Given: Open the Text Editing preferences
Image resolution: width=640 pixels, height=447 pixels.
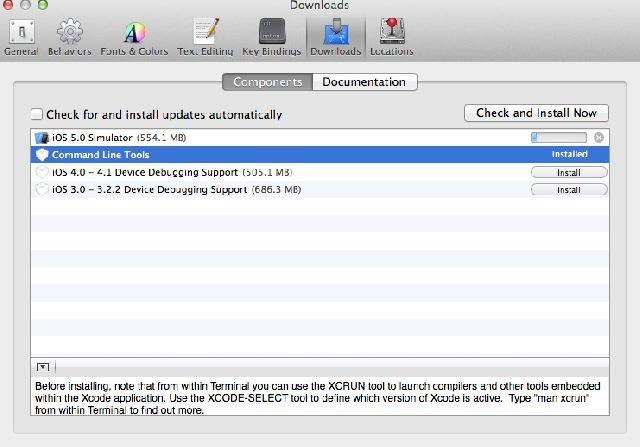Looking at the screenshot, I should pos(205,35).
